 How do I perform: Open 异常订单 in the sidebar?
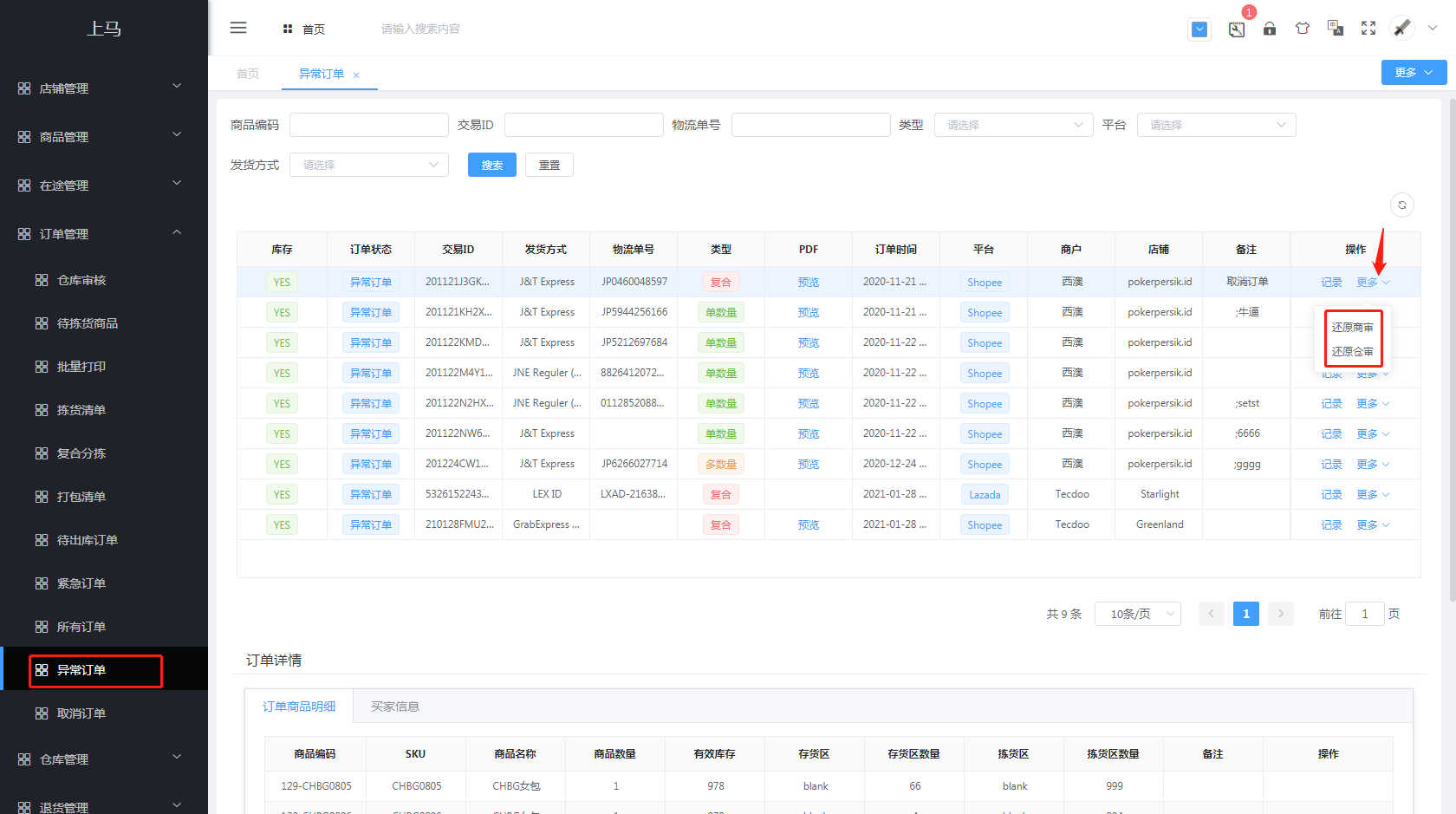click(104, 670)
